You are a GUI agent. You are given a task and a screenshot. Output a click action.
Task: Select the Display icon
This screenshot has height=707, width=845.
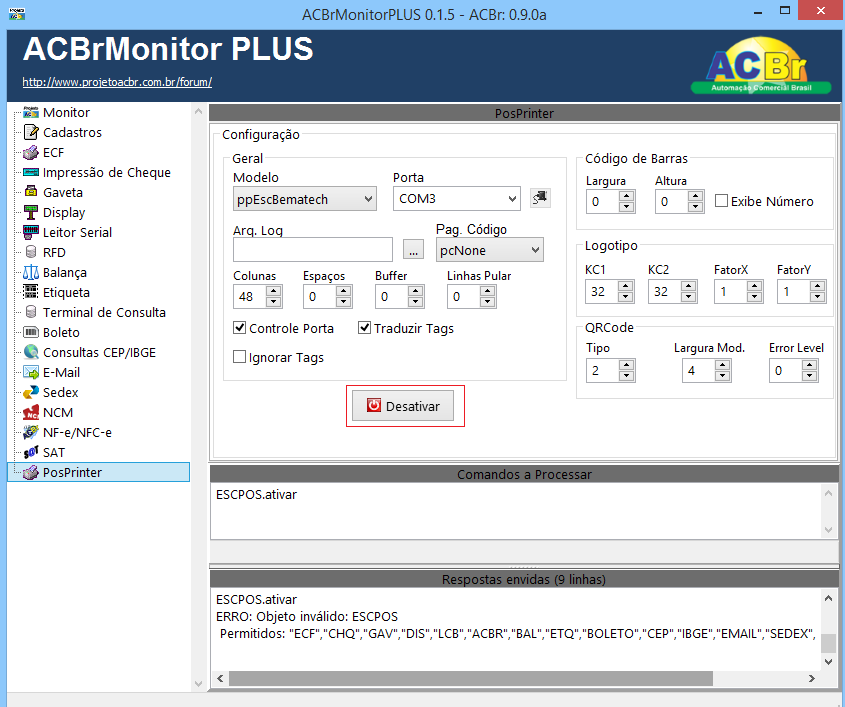click(31, 212)
